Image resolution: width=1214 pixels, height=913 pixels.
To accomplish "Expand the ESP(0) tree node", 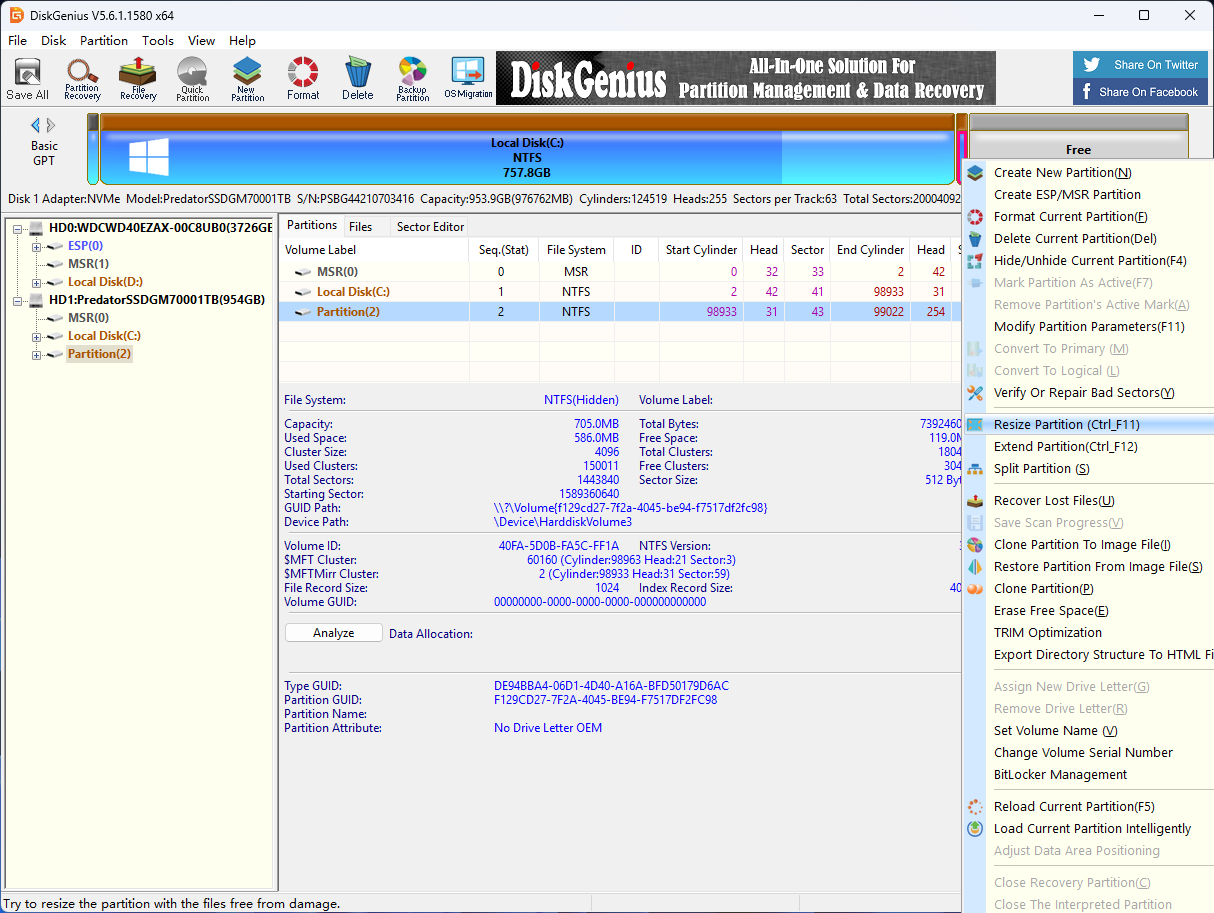I will tap(37, 246).
